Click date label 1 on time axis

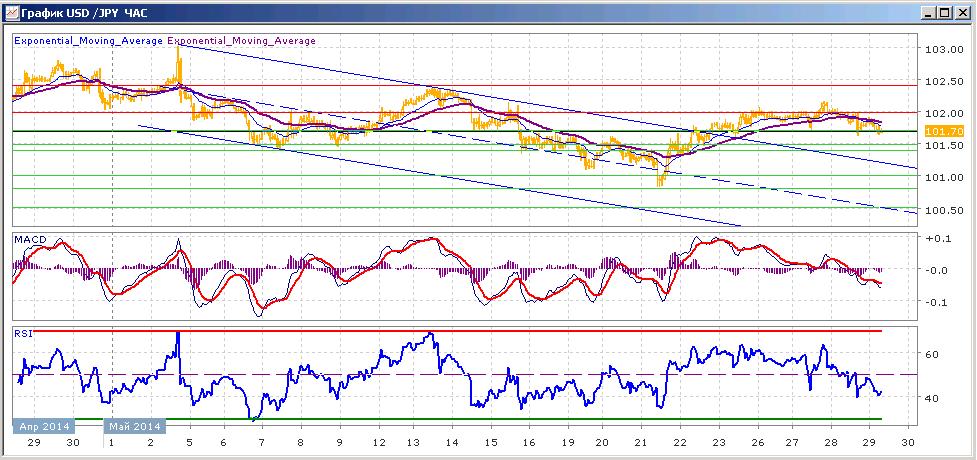pos(112,443)
